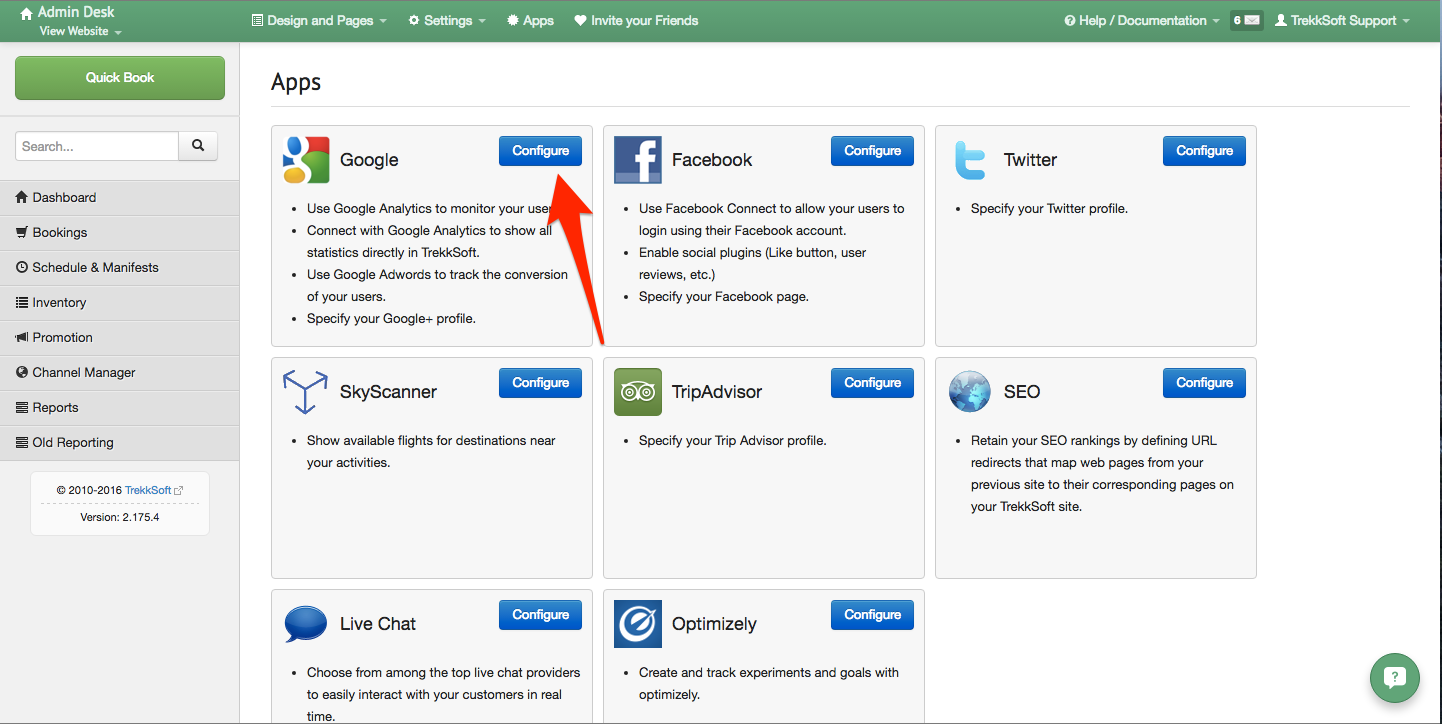Screen dimensions: 1442x724
Task: Click the Apps page heading
Action: (296, 83)
